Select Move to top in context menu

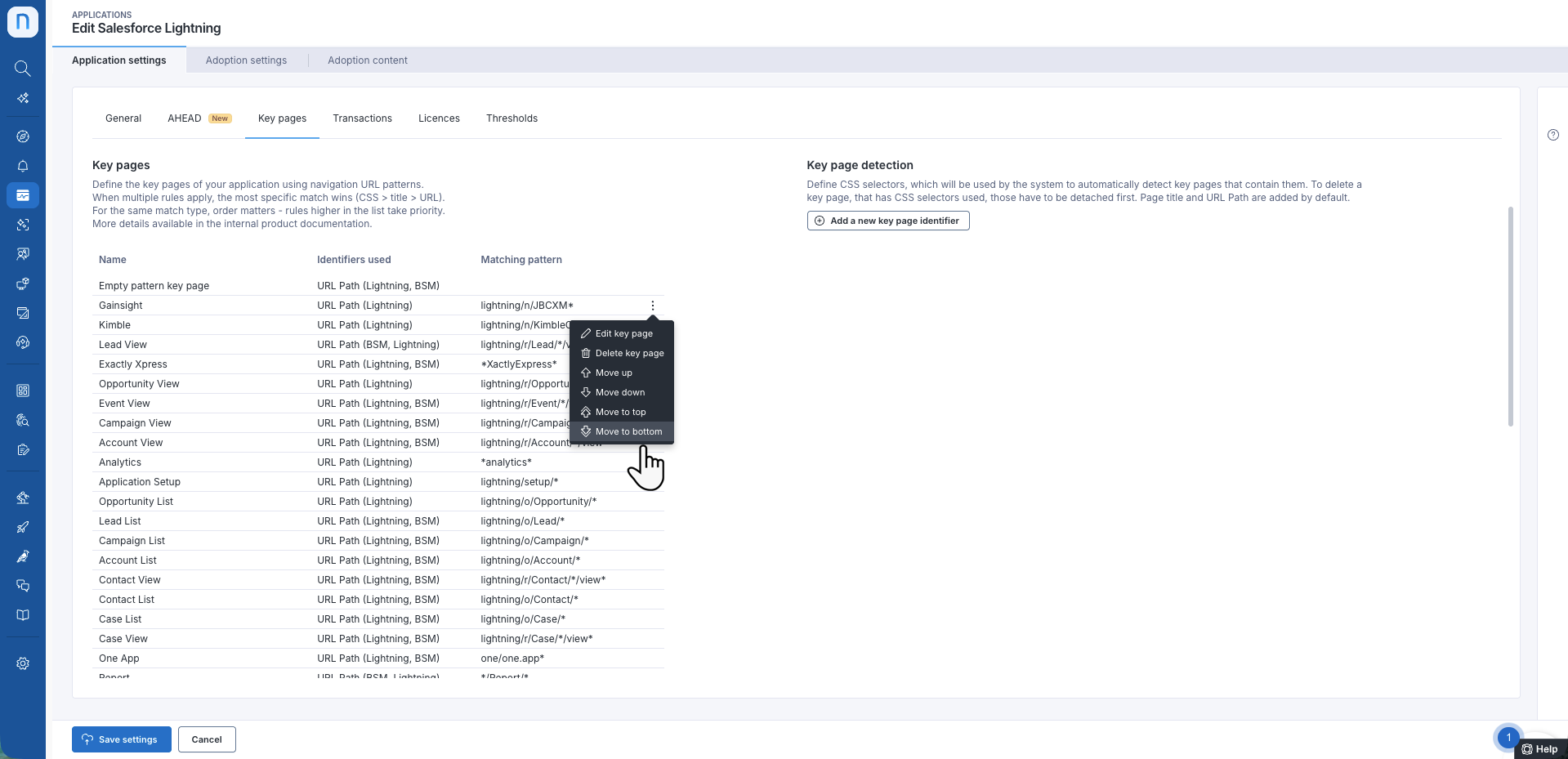click(x=622, y=412)
